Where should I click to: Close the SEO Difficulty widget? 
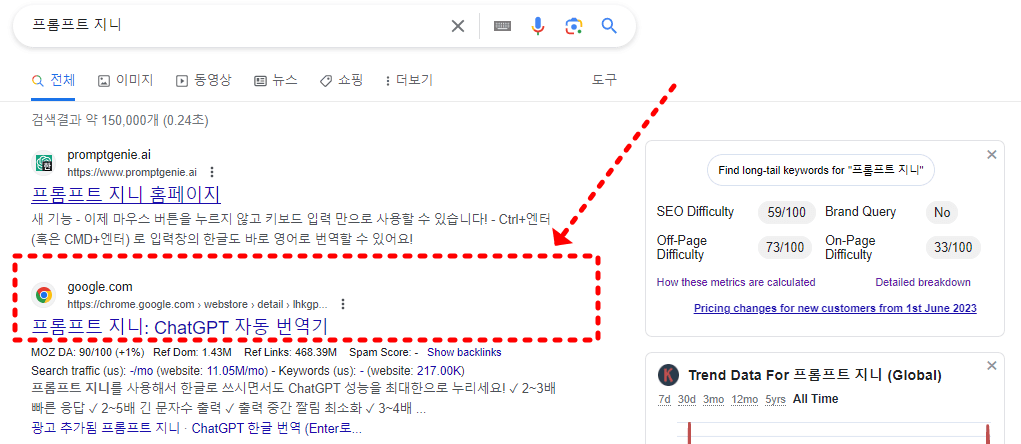992,155
